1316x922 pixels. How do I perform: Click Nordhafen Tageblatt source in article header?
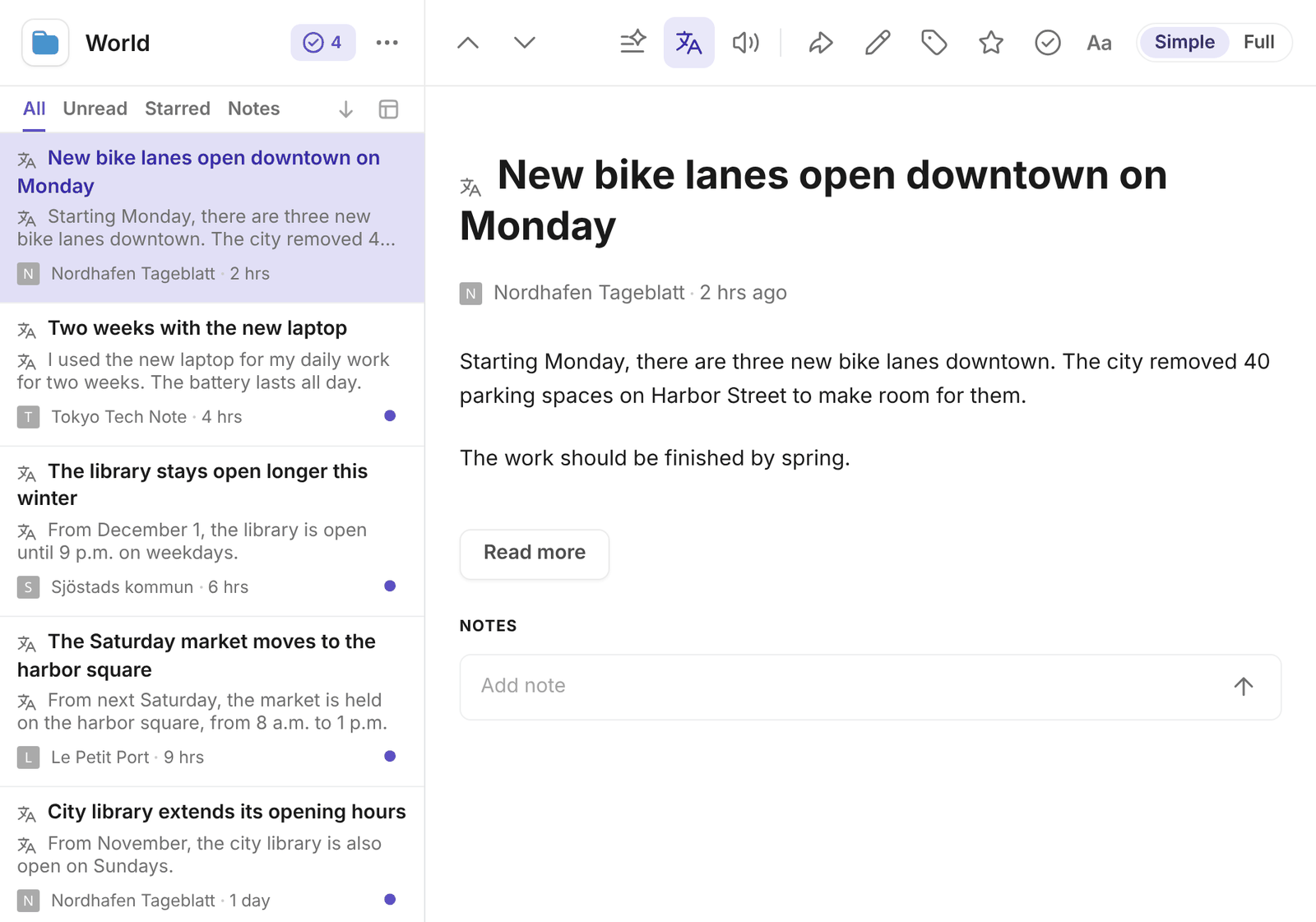(x=589, y=293)
